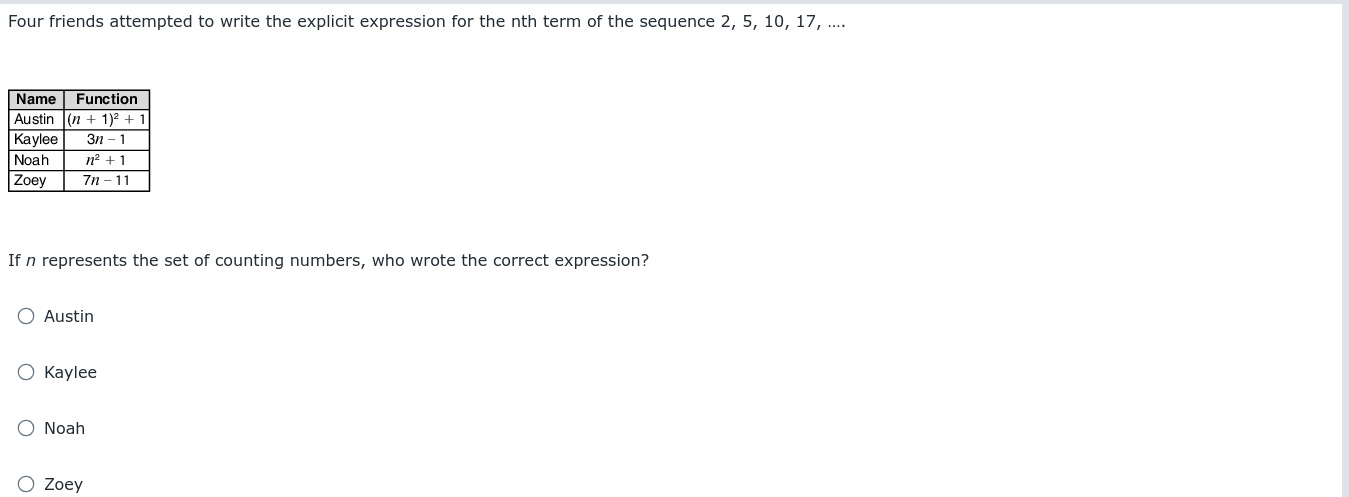1349x497 pixels.
Task: Click the Zoey answer label text
Action: click(x=63, y=484)
